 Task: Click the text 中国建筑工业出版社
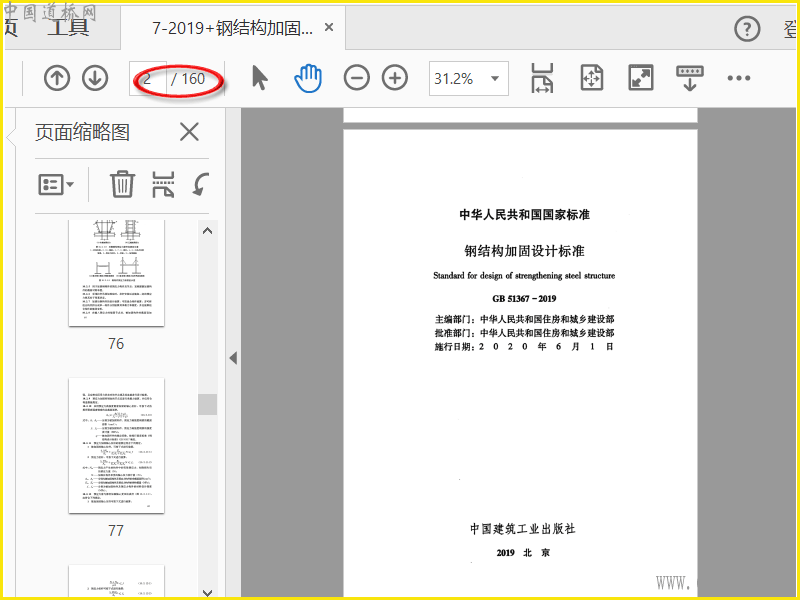(523, 529)
